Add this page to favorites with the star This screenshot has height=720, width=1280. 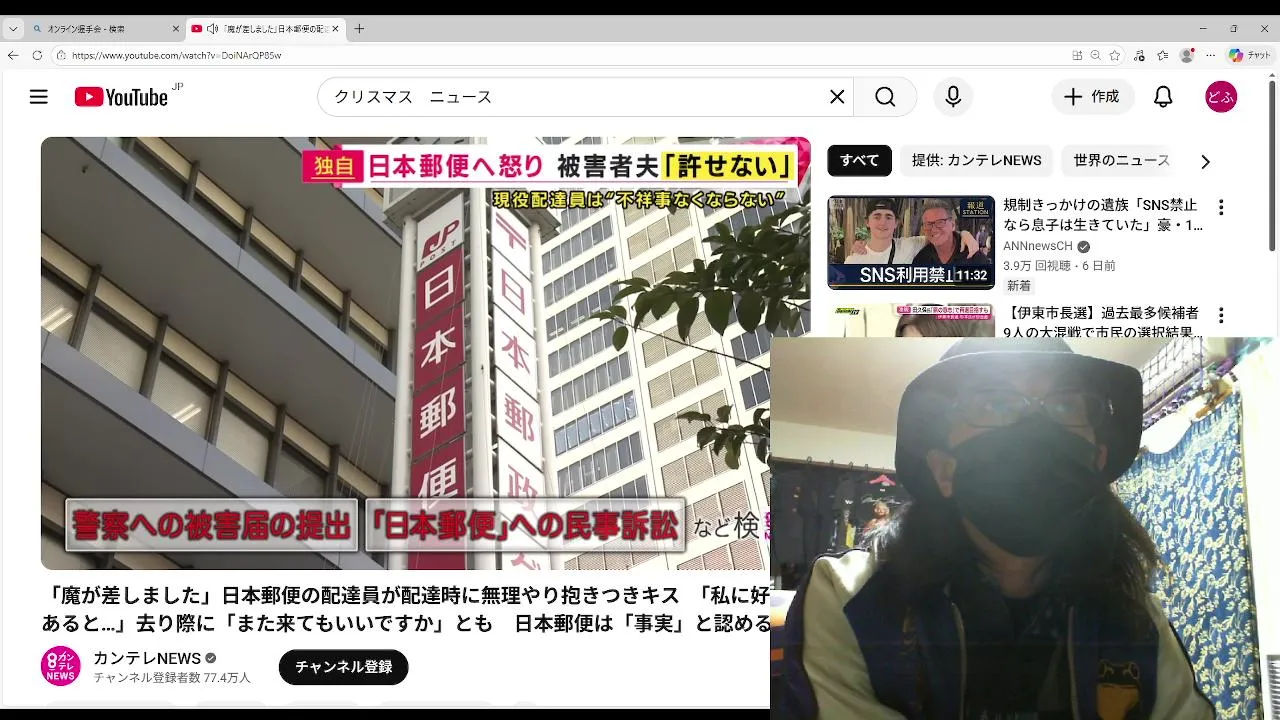[x=1115, y=55]
